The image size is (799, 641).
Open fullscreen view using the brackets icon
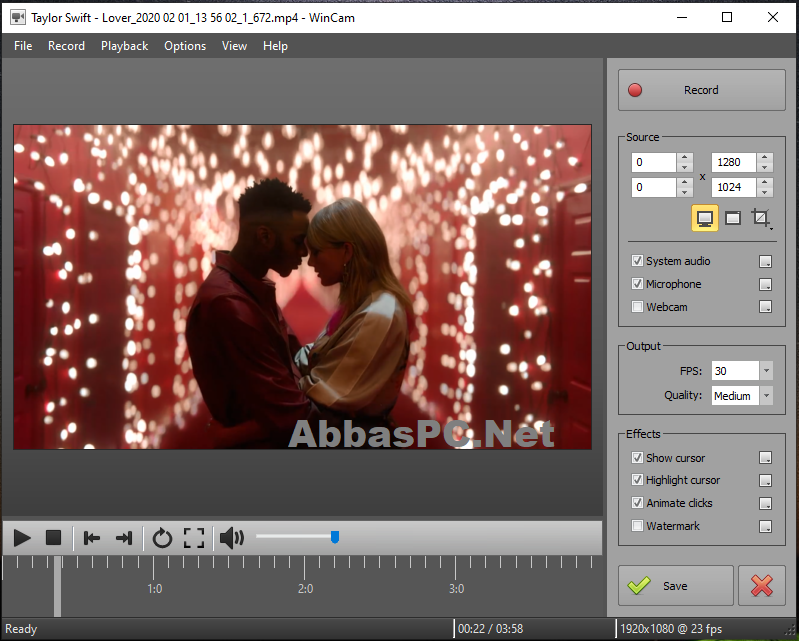(194, 538)
